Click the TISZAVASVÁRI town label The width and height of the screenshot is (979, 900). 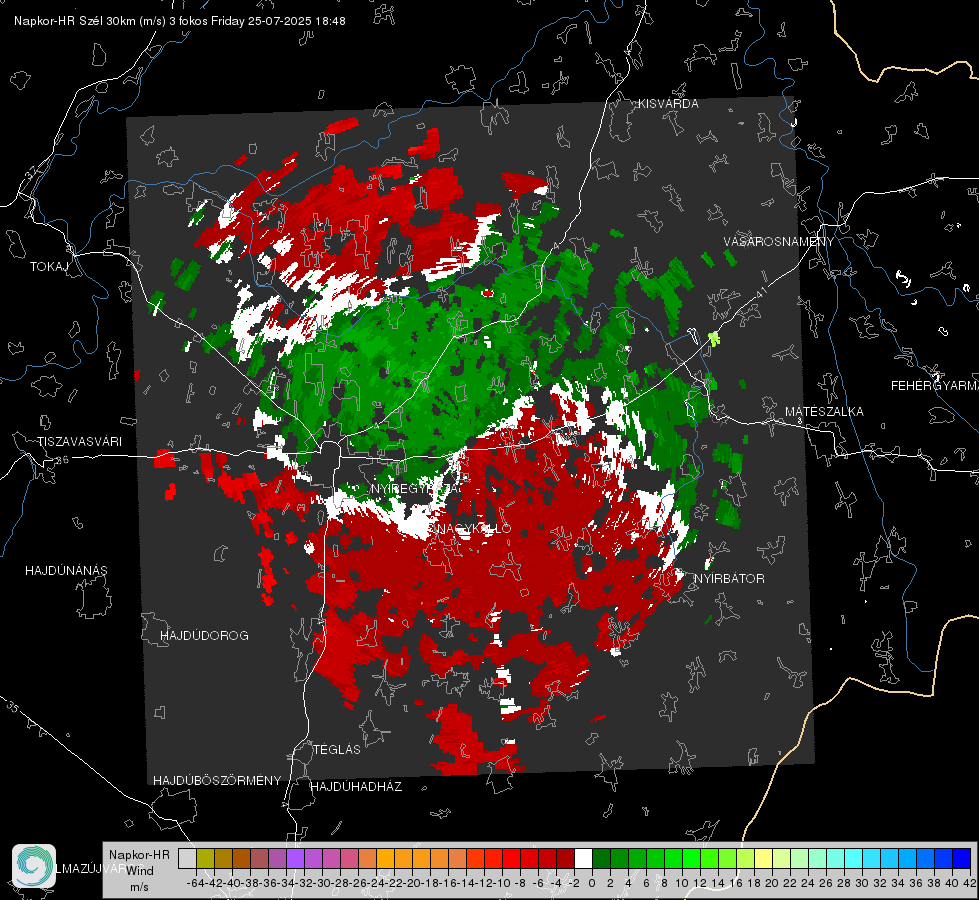click(x=80, y=442)
